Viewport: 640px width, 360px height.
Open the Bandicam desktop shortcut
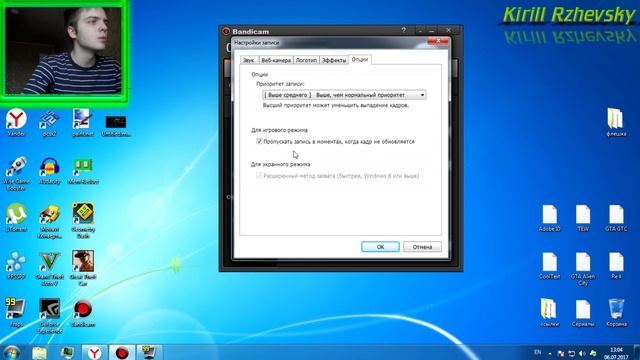(x=83, y=313)
